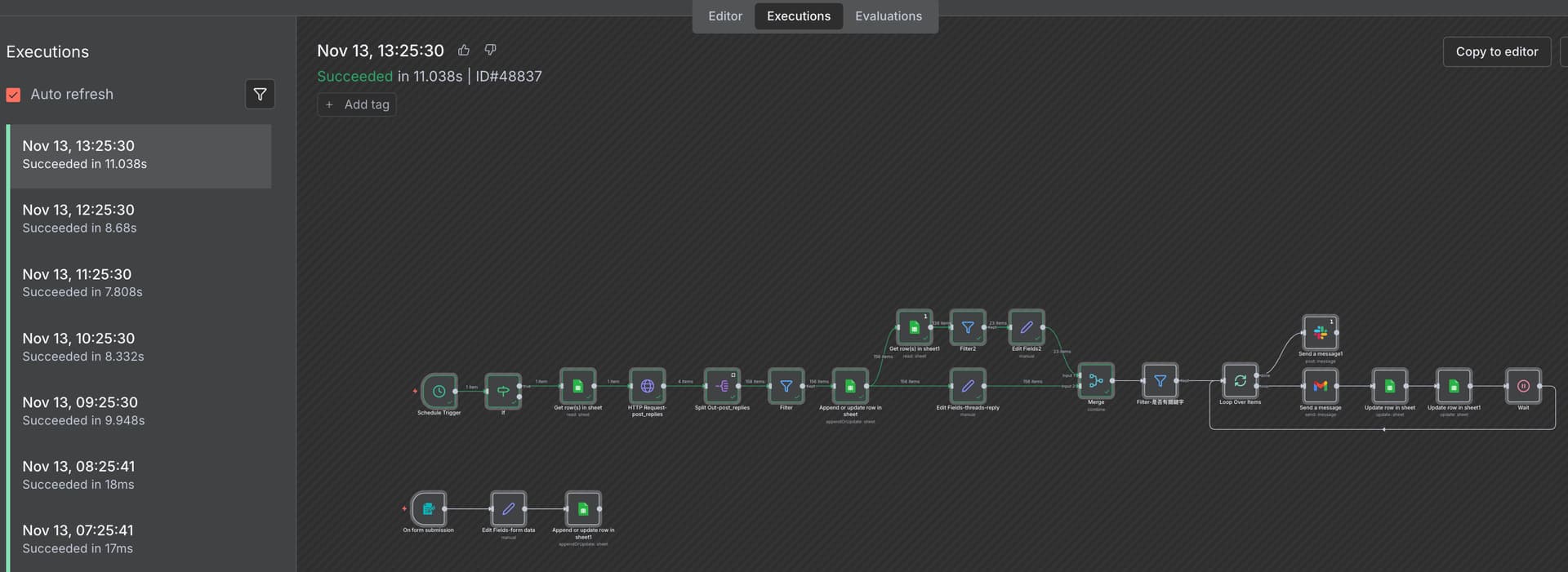Select the Filter-是否有關鍵字 node

pyautogui.click(x=1160, y=380)
